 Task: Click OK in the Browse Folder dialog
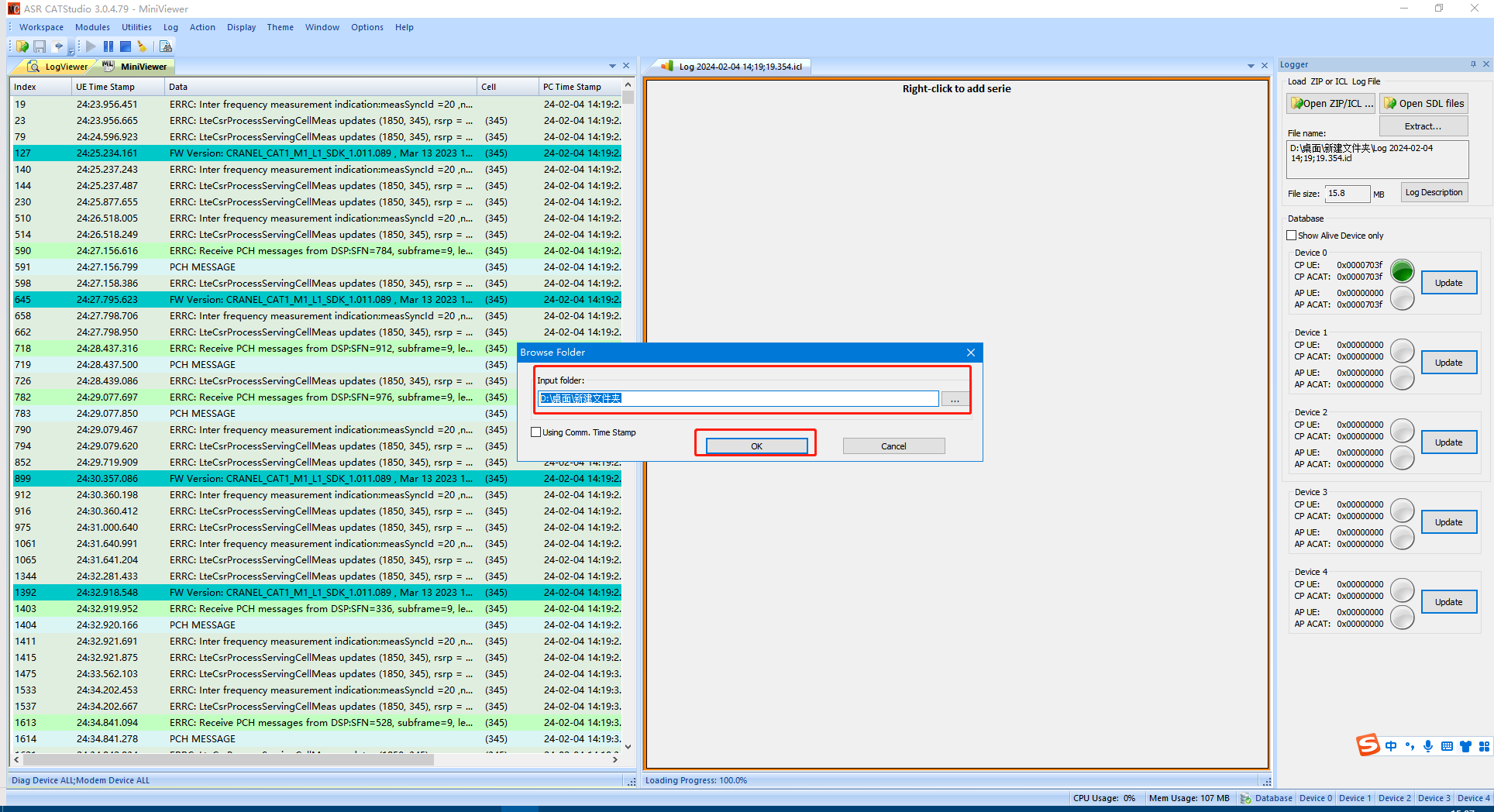click(756, 446)
